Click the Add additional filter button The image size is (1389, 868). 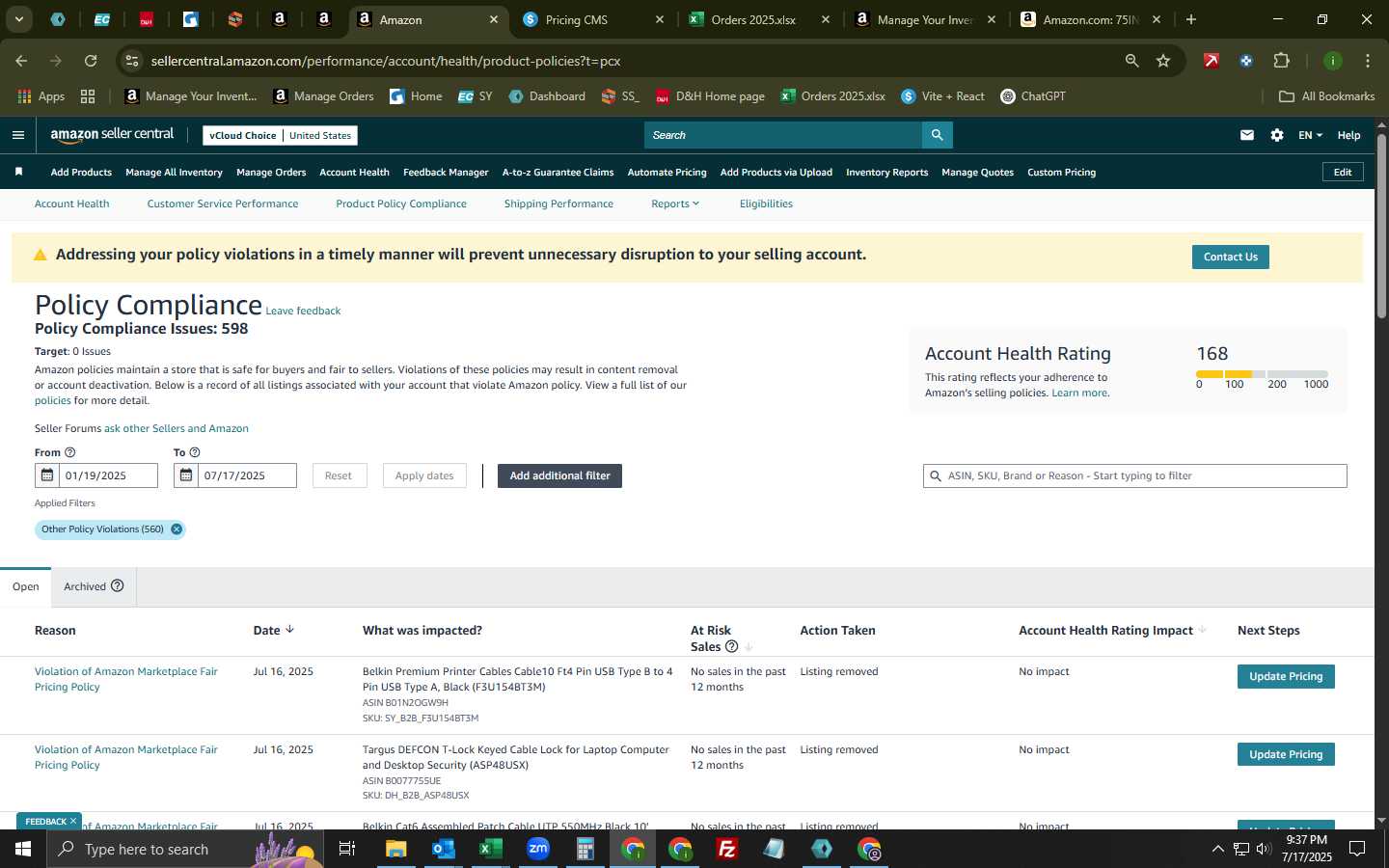[559, 475]
